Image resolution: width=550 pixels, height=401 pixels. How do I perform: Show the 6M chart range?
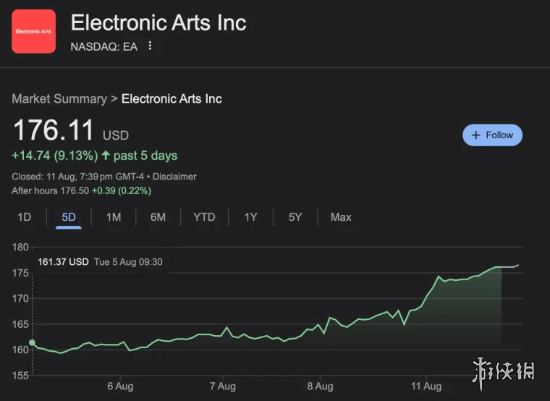[x=158, y=217]
